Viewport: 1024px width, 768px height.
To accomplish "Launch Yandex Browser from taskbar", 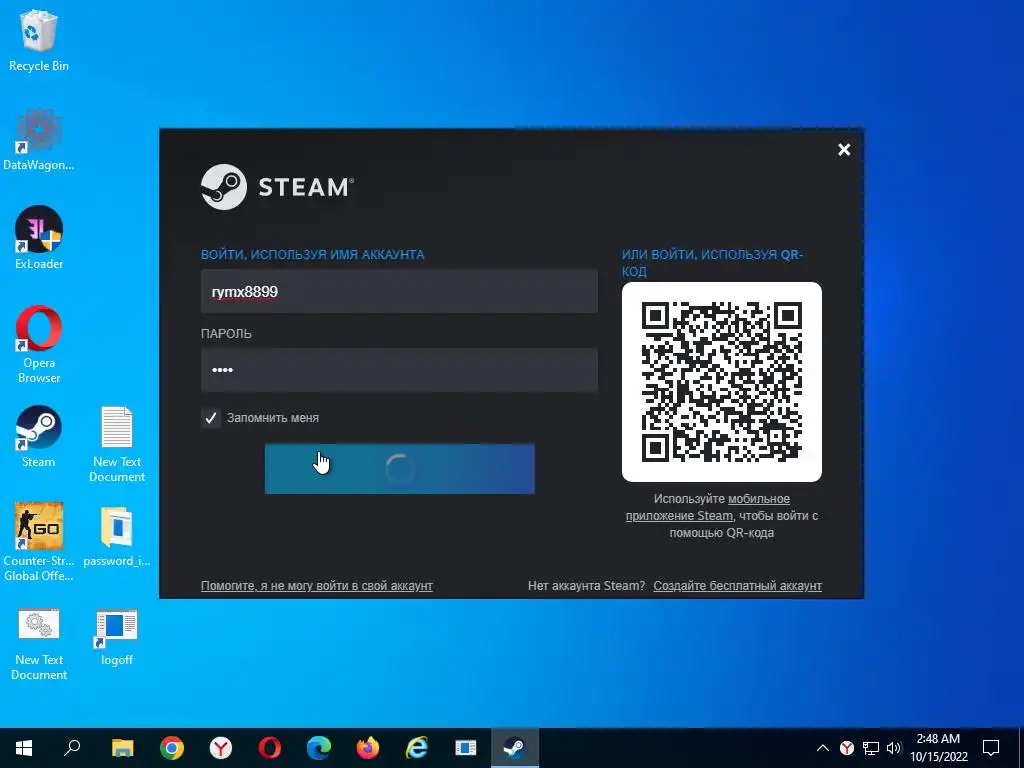I will pyautogui.click(x=221, y=748).
